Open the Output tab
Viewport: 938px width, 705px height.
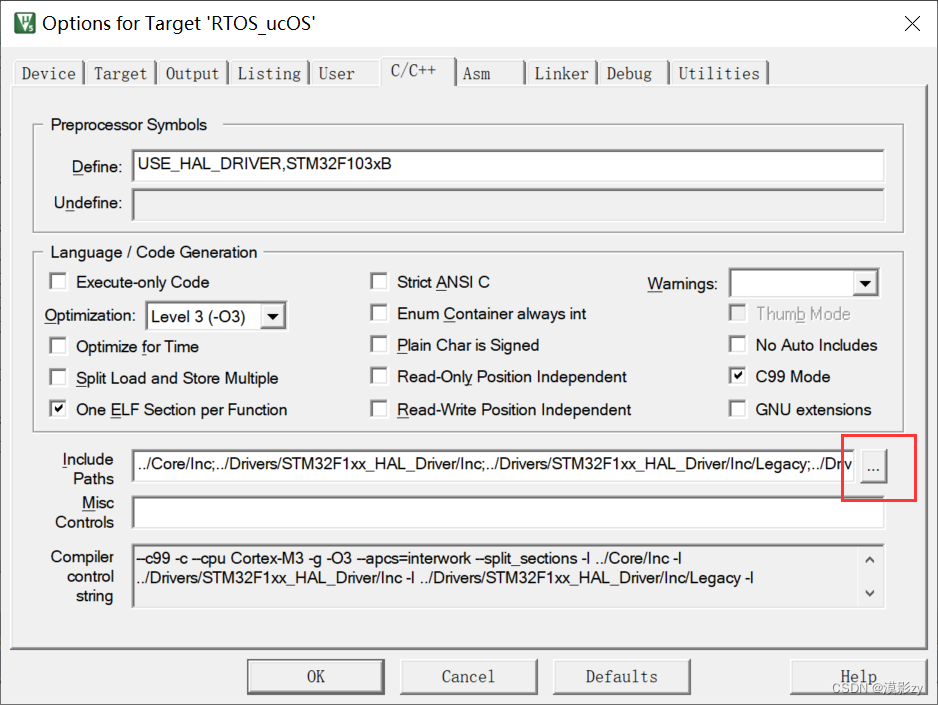pyautogui.click(x=192, y=74)
